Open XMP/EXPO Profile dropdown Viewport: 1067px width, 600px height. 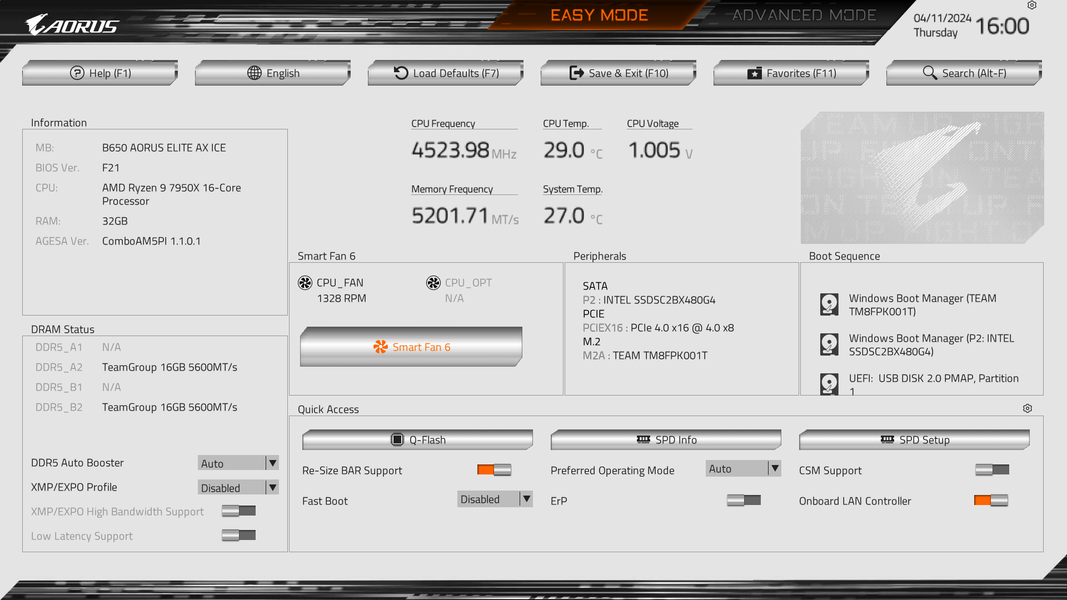(238, 488)
